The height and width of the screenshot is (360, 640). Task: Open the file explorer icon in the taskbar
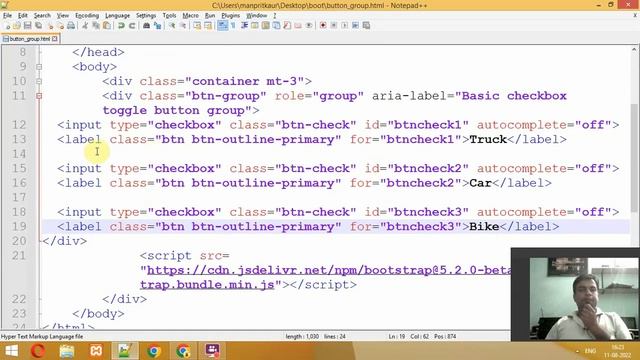(67, 351)
